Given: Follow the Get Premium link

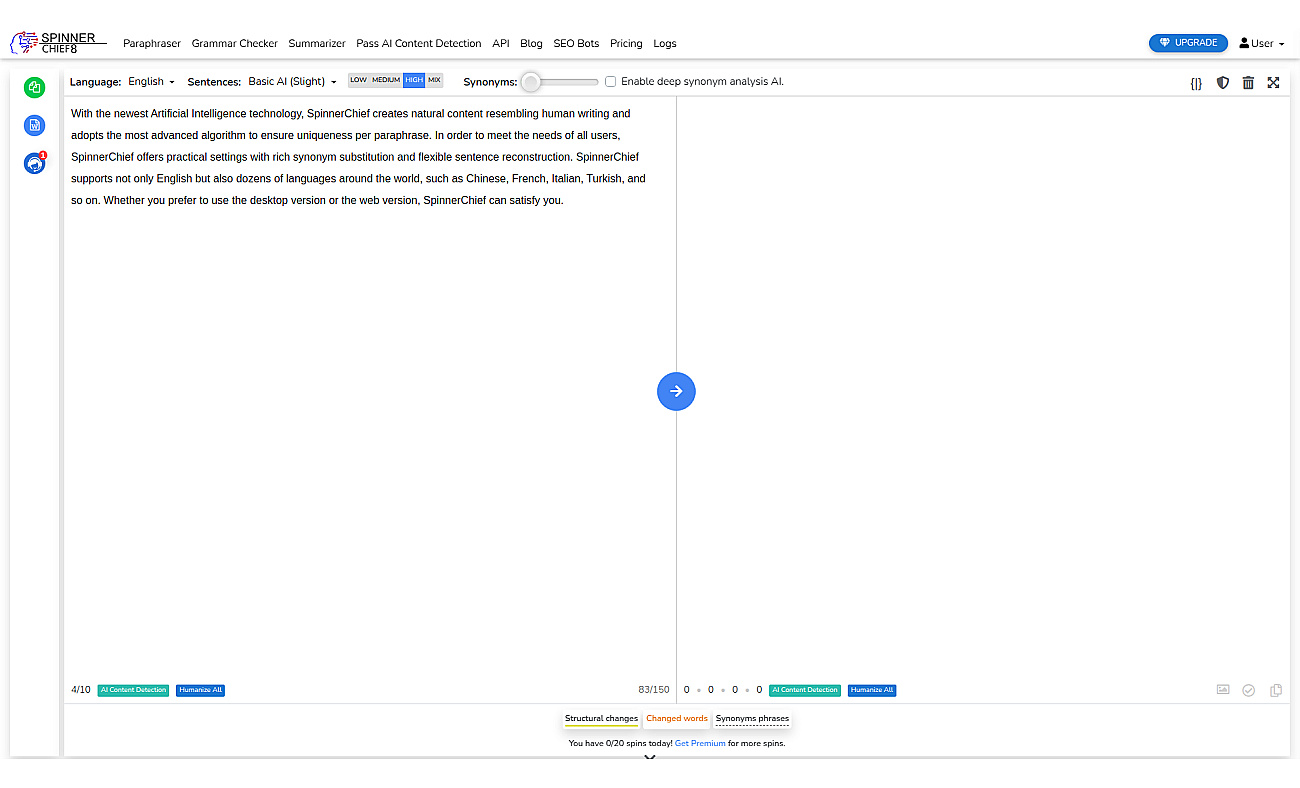Looking at the screenshot, I should pos(700,743).
